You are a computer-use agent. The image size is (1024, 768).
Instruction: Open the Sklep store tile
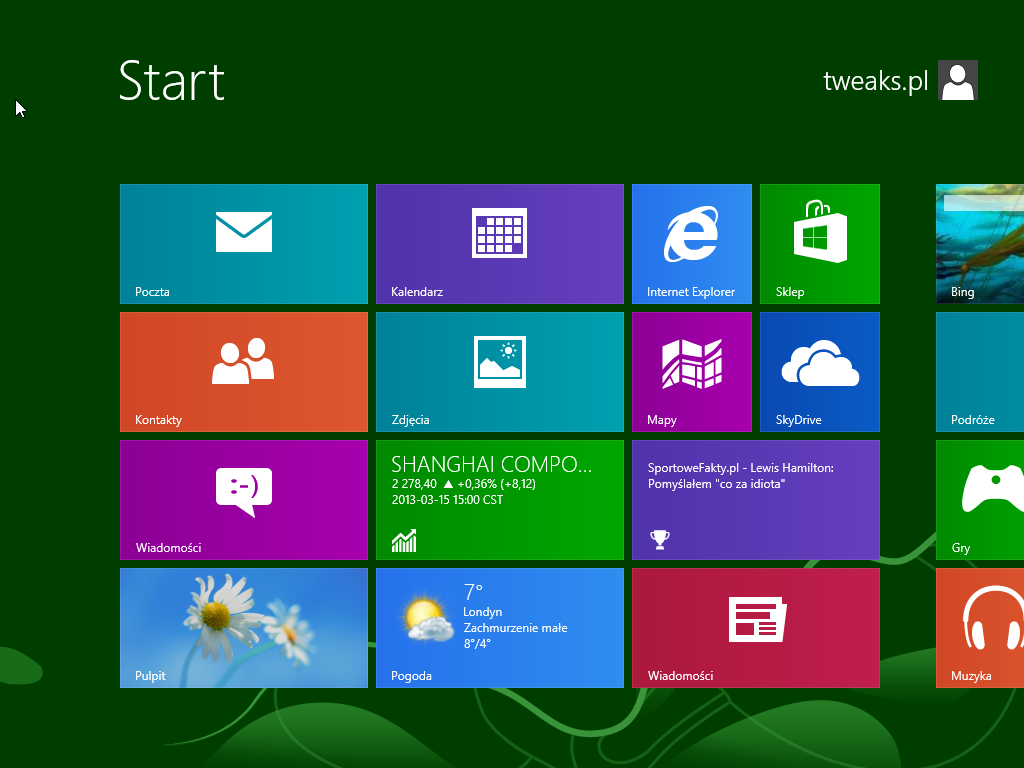pos(819,243)
